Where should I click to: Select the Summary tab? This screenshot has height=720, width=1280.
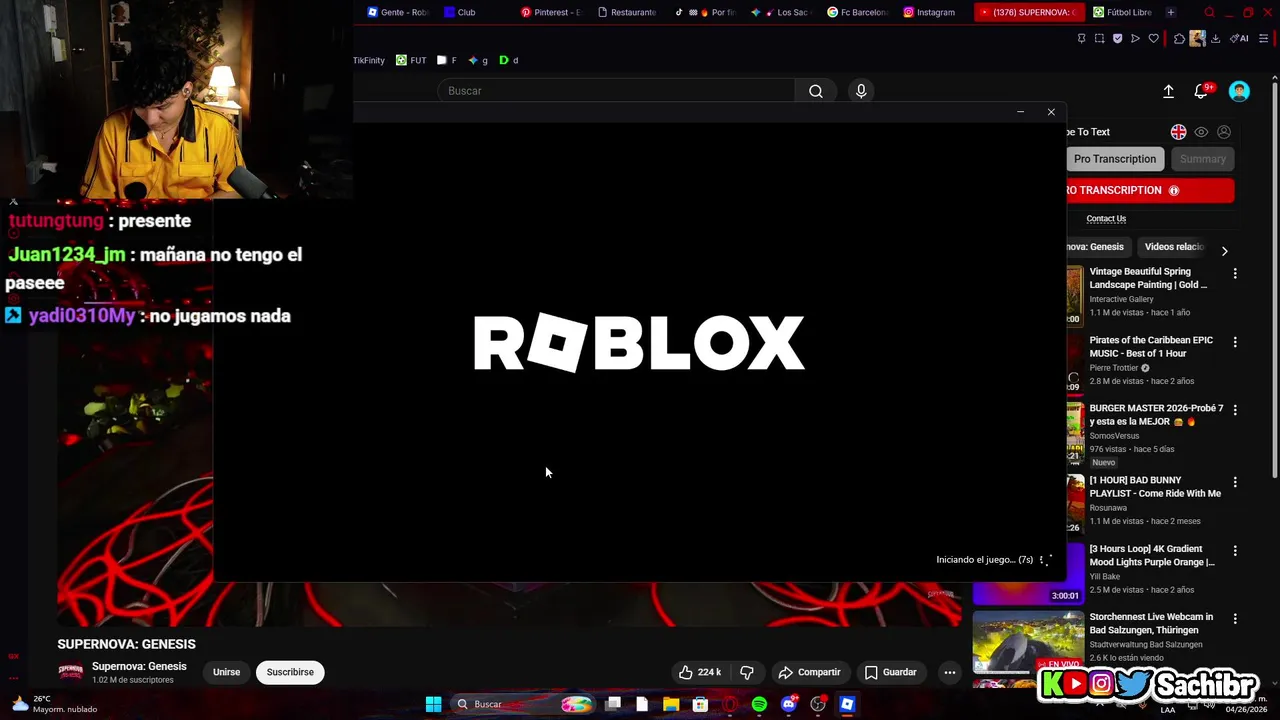[1202, 159]
